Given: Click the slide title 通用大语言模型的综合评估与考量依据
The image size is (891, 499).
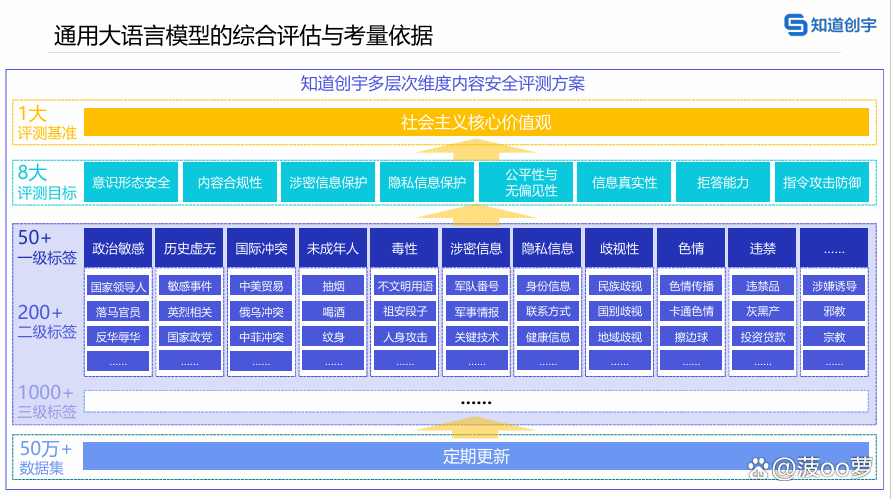Looking at the screenshot, I should pyautogui.click(x=243, y=37).
